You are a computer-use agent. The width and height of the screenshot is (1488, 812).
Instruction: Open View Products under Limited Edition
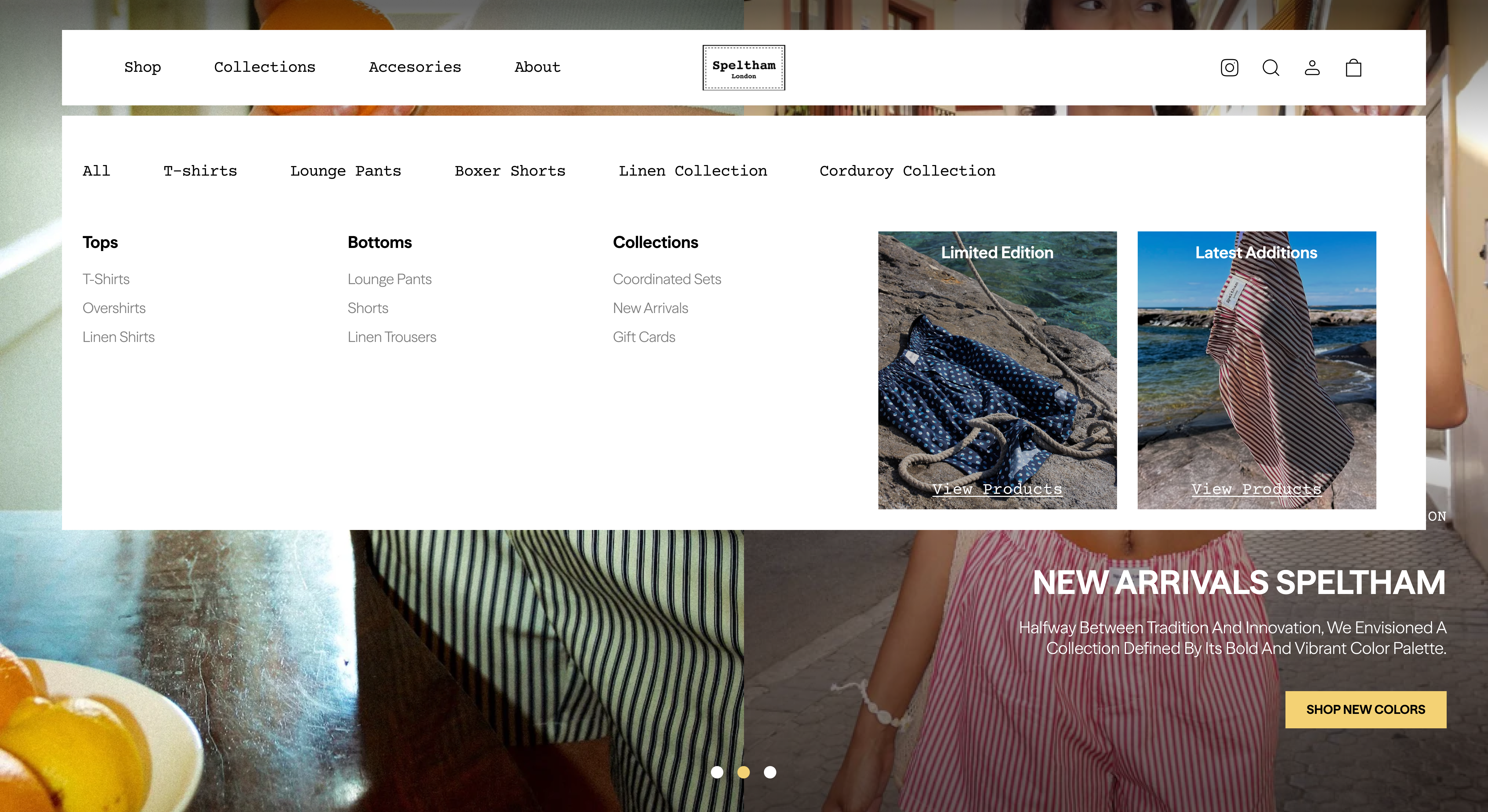998,490
